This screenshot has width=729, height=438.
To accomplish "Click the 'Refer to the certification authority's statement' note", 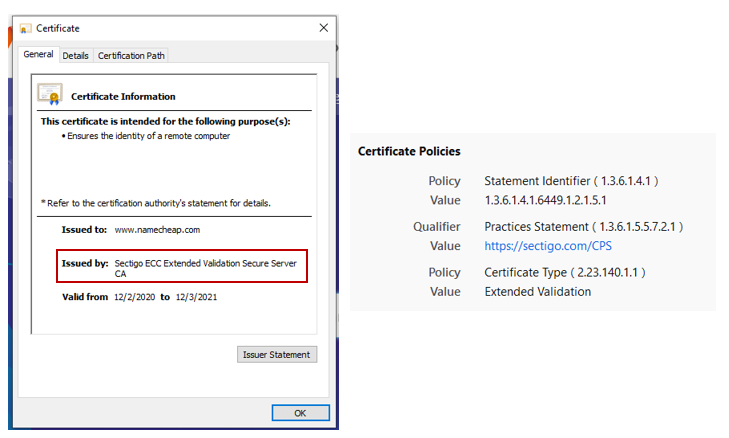I will click(x=156, y=203).
